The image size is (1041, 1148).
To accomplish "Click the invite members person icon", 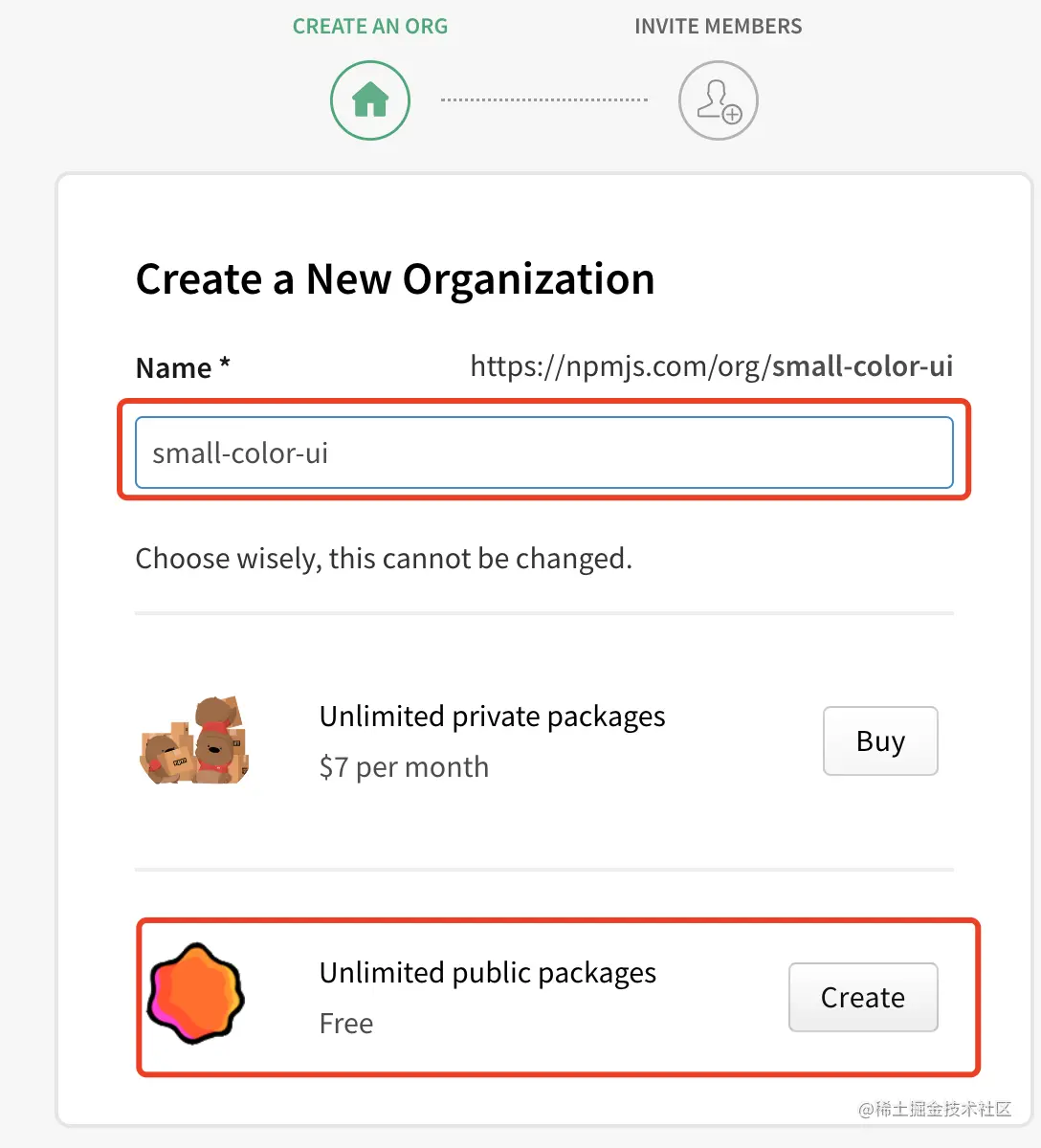I will [718, 99].
